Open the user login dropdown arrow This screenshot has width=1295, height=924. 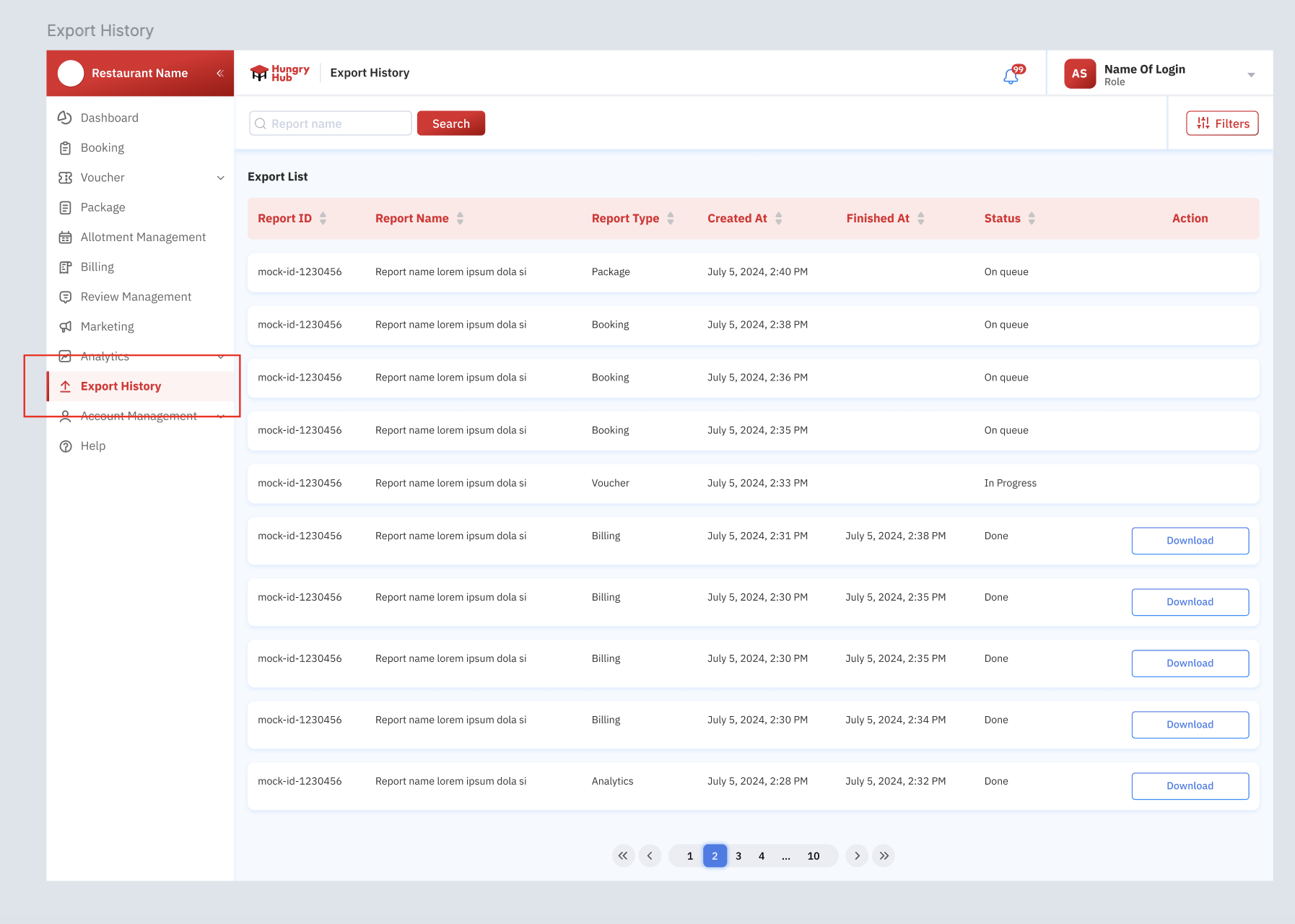(x=1251, y=74)
